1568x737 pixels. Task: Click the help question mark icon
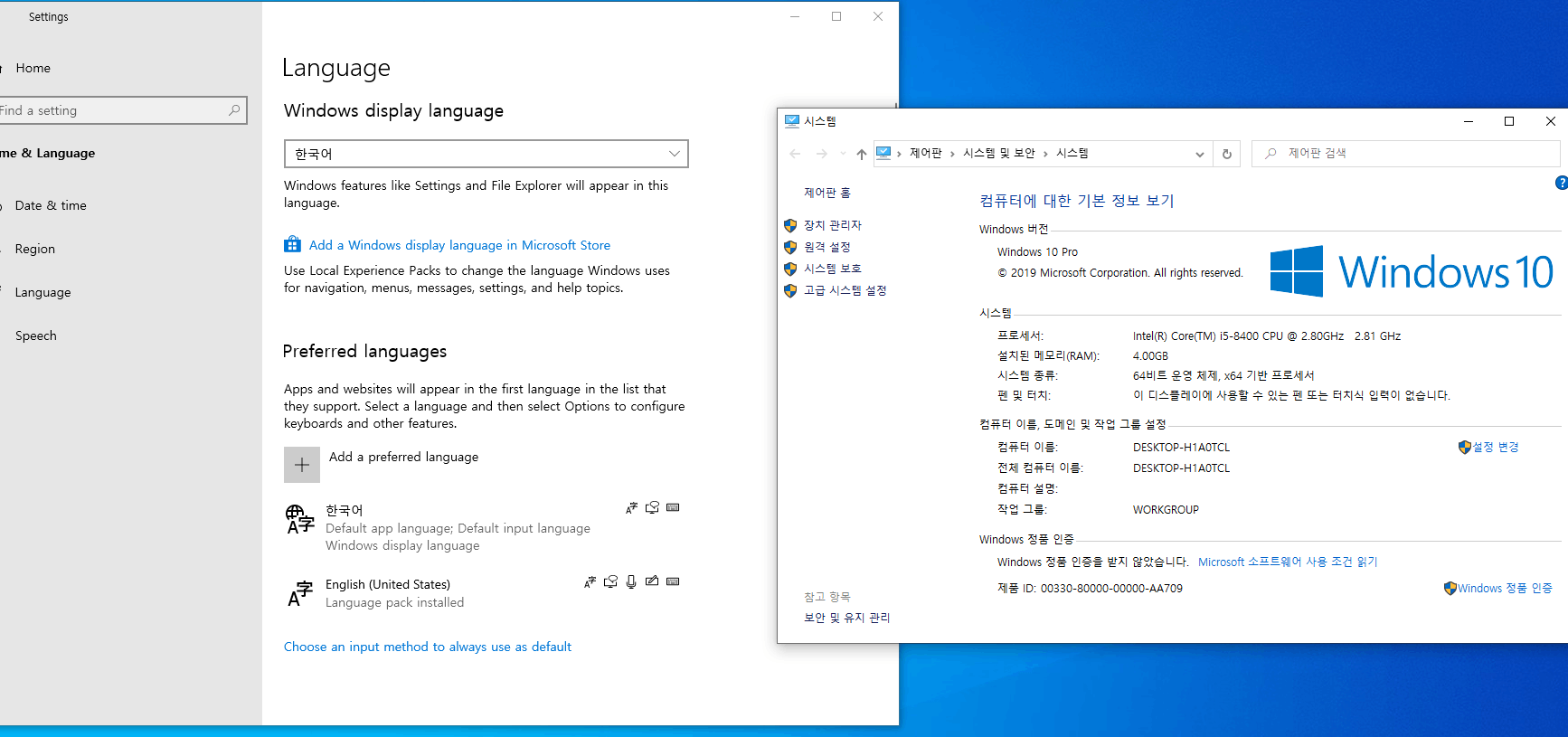click(1561, 183)
